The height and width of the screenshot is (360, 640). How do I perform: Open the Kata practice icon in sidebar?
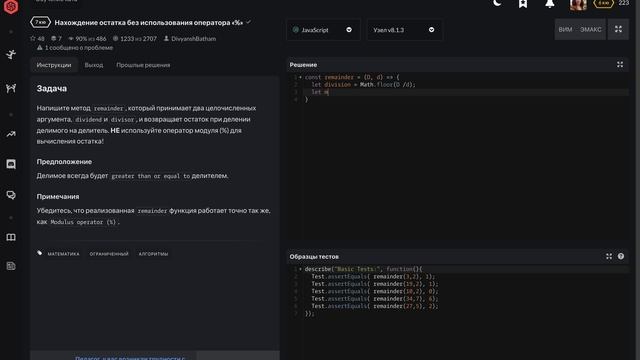click(11, 54)
